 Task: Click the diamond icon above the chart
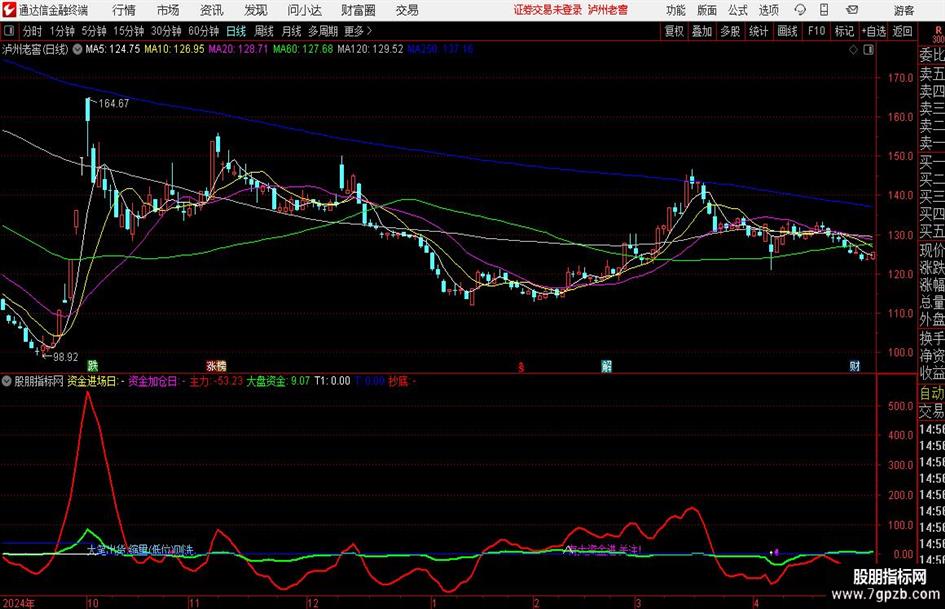(x=853, y=50)
